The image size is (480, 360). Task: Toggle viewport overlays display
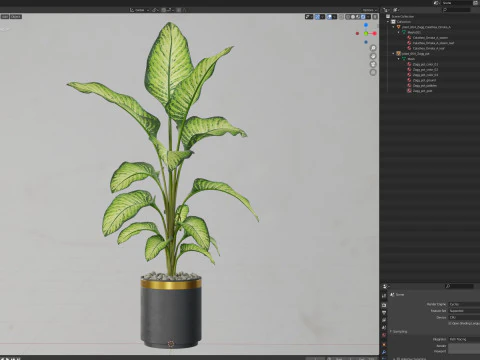pyautogui.click(x=329, y=17)
